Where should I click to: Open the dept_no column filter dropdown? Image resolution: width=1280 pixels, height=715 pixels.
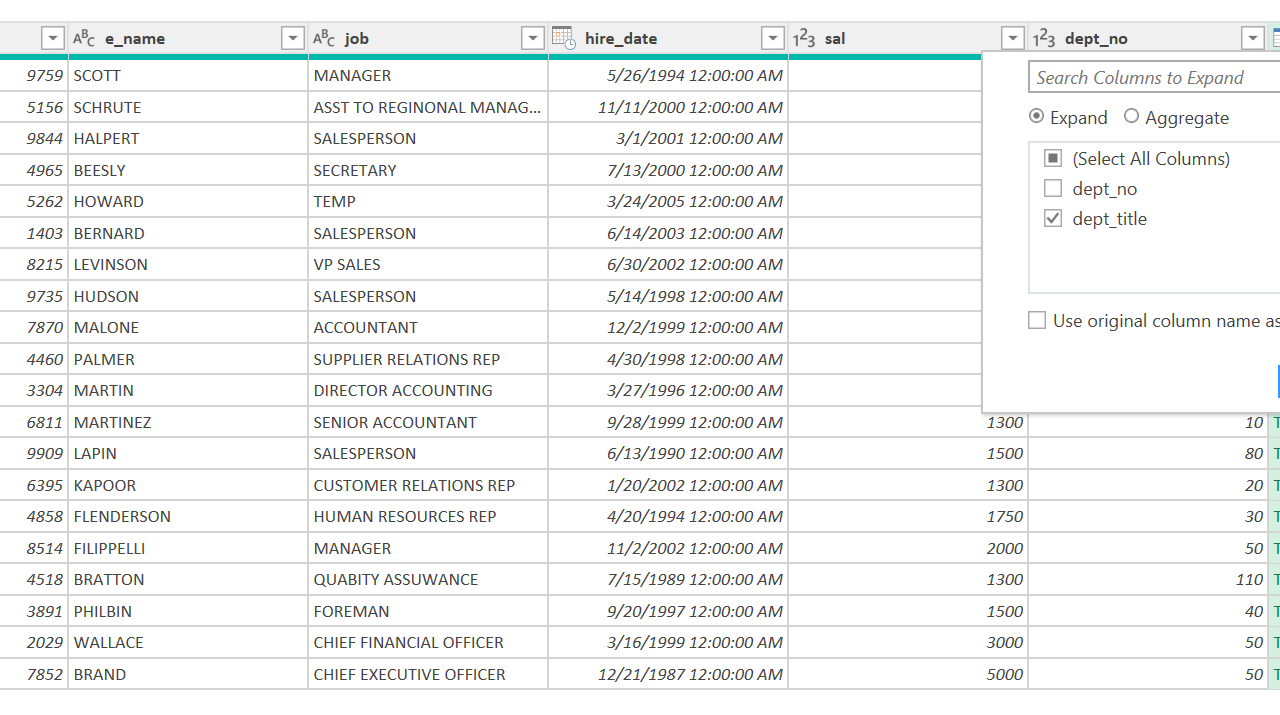pos(1253,39)
